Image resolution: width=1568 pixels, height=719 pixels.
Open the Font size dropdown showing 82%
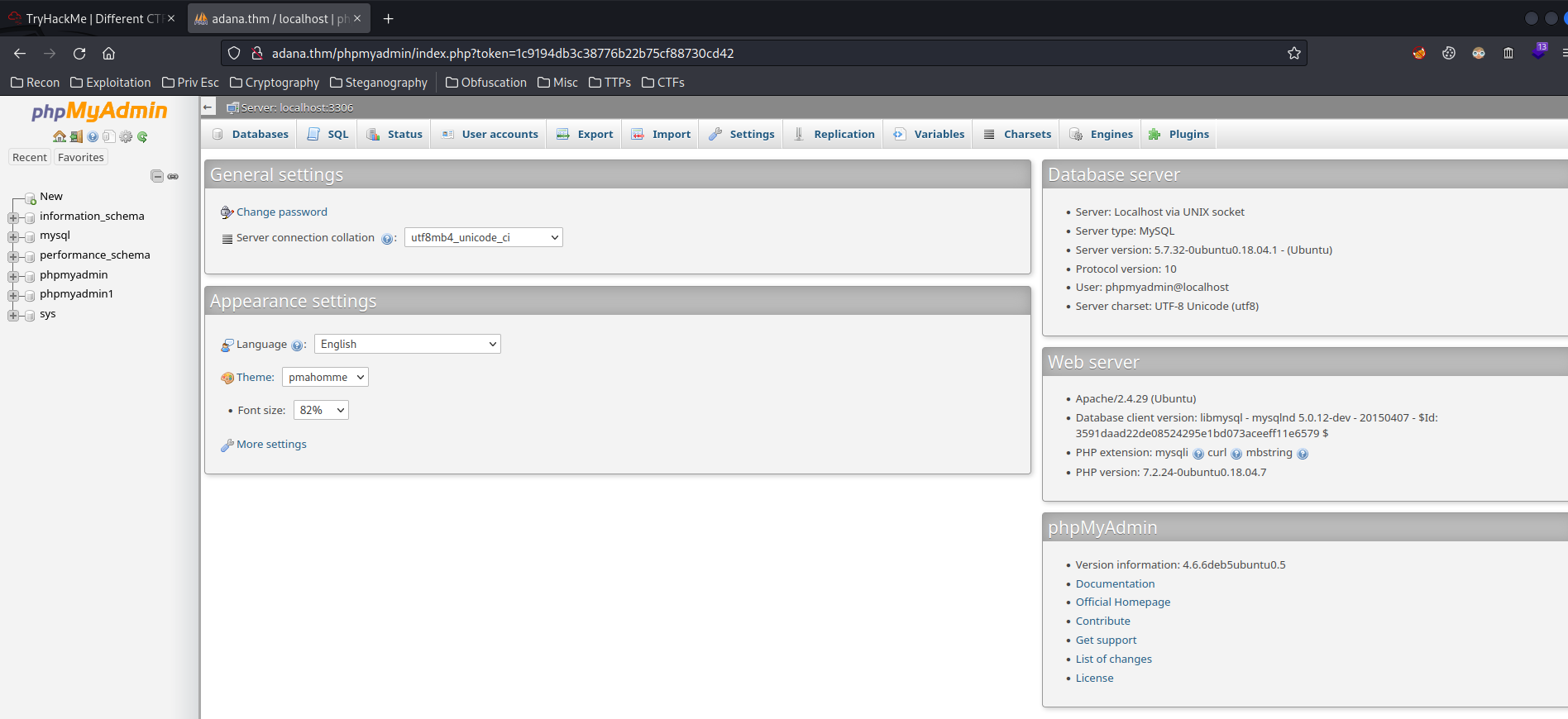tap(321, 410)
